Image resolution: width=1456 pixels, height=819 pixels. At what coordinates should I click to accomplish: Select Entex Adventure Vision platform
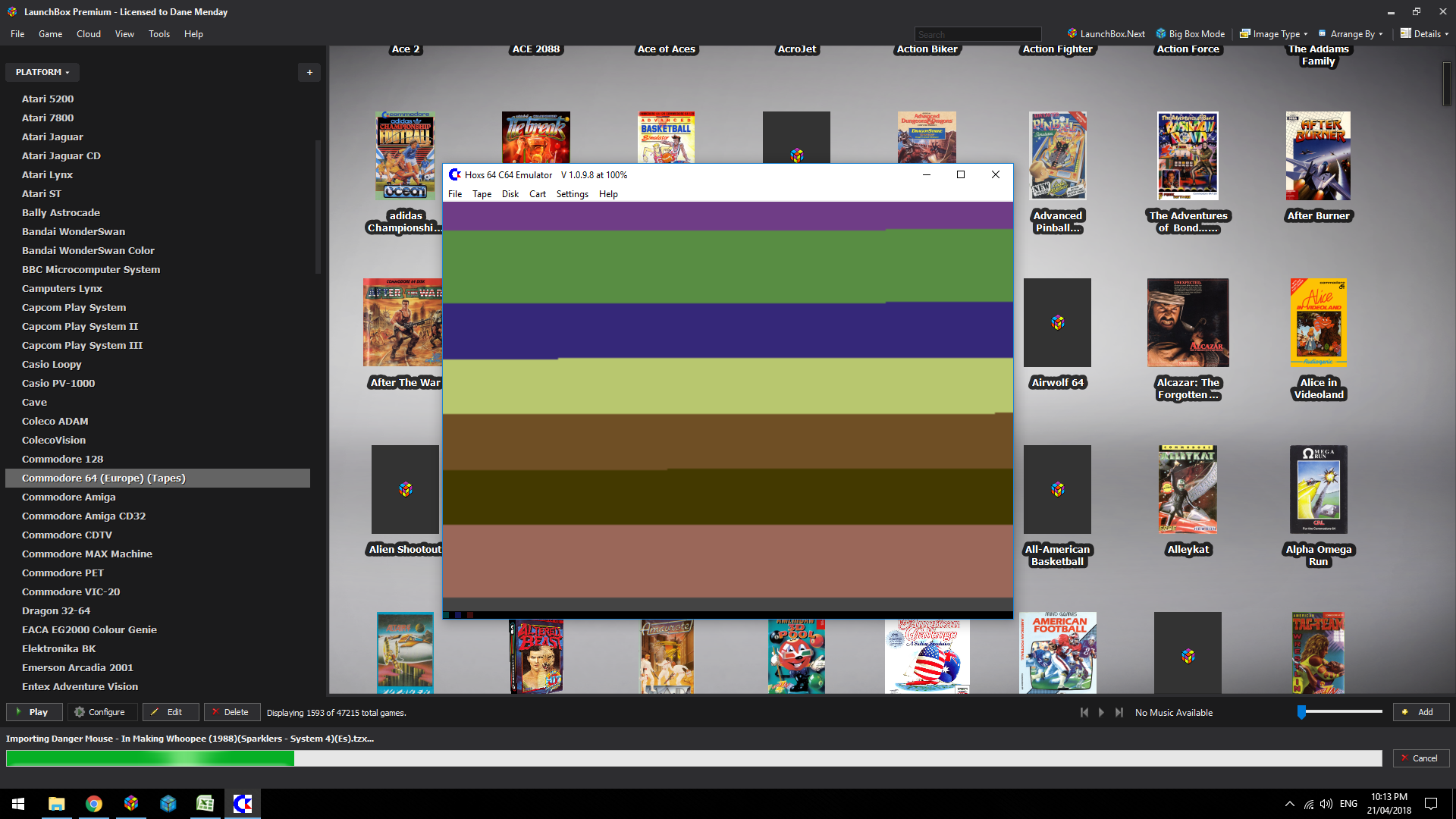coord(80,686)
